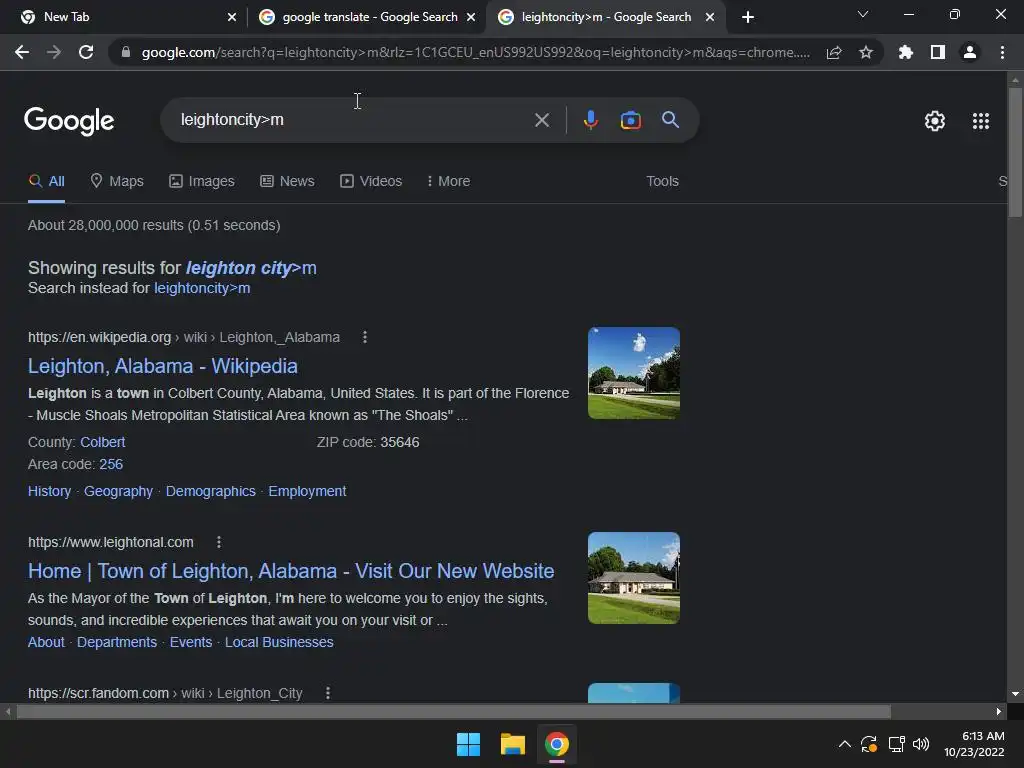This screenshot has height=768, width=1024.
Task: Close the google translate tab
Action: tap(471, 18)
